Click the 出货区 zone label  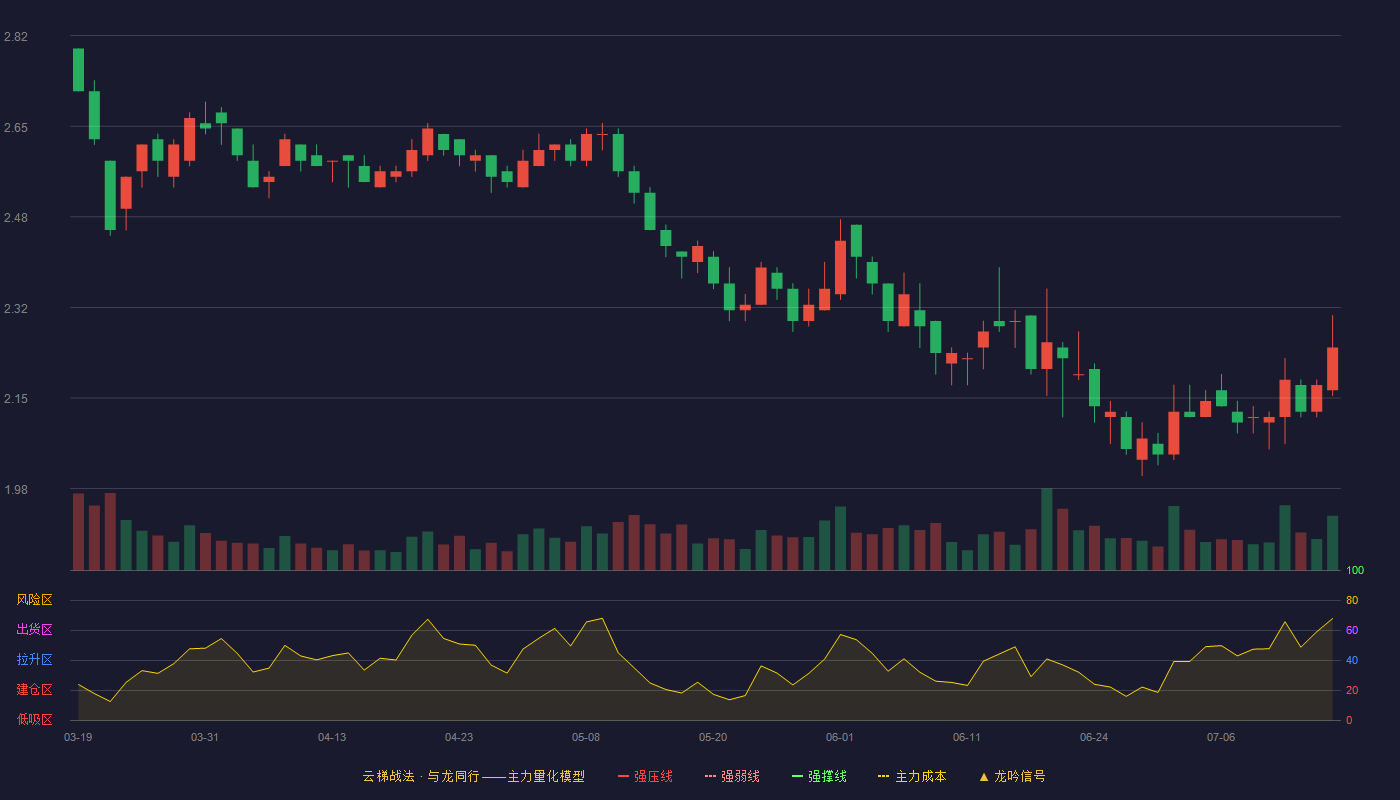34,630
